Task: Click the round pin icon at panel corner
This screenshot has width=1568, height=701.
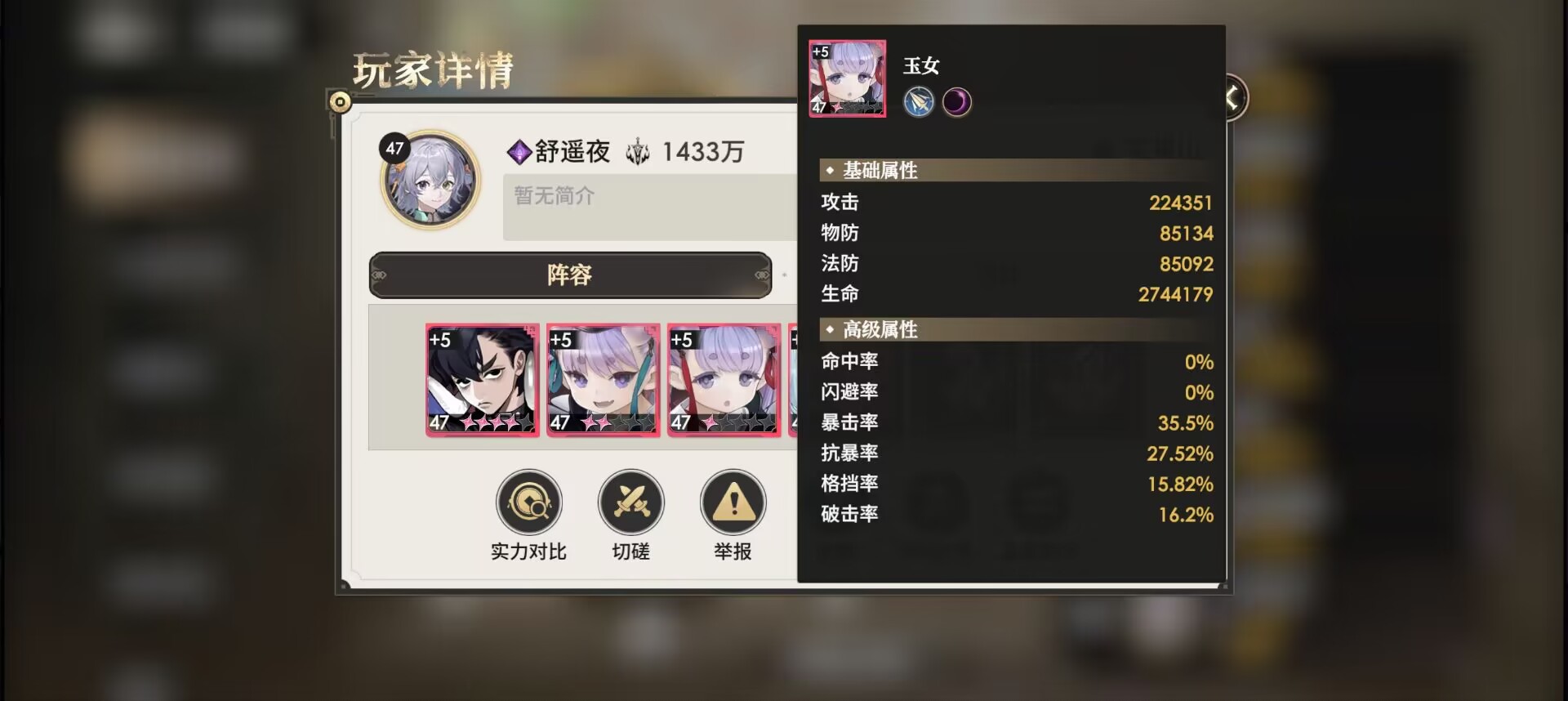Action: pyautogui.click(x=340, y=102)
